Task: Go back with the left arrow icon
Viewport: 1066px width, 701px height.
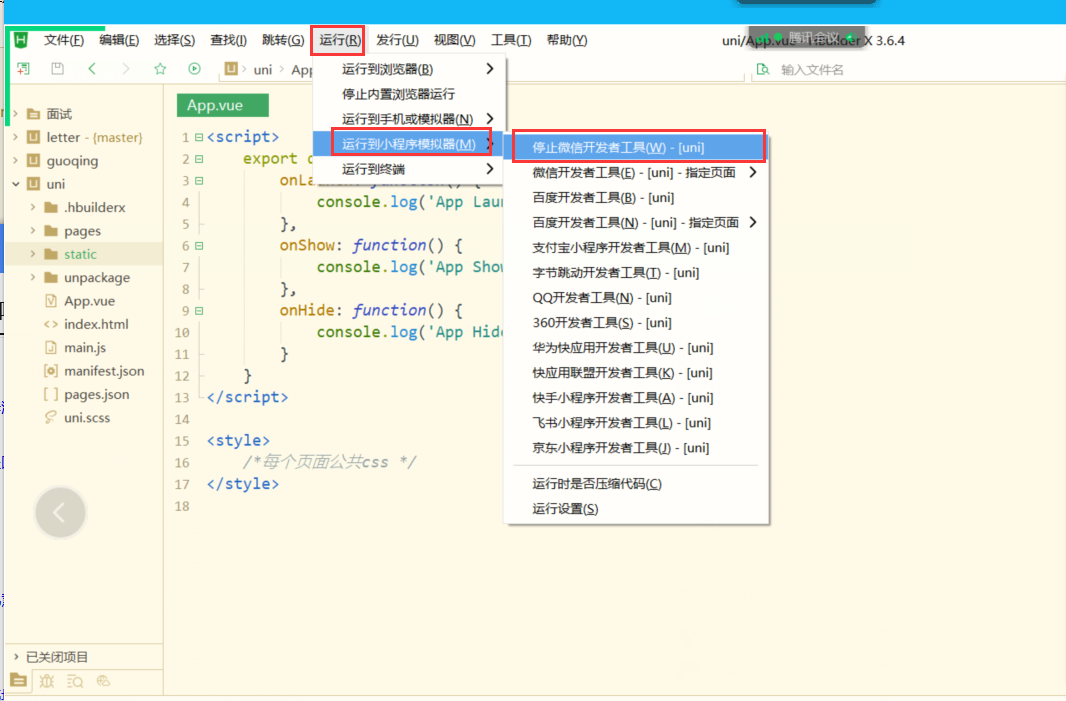Action: (92, 69)
